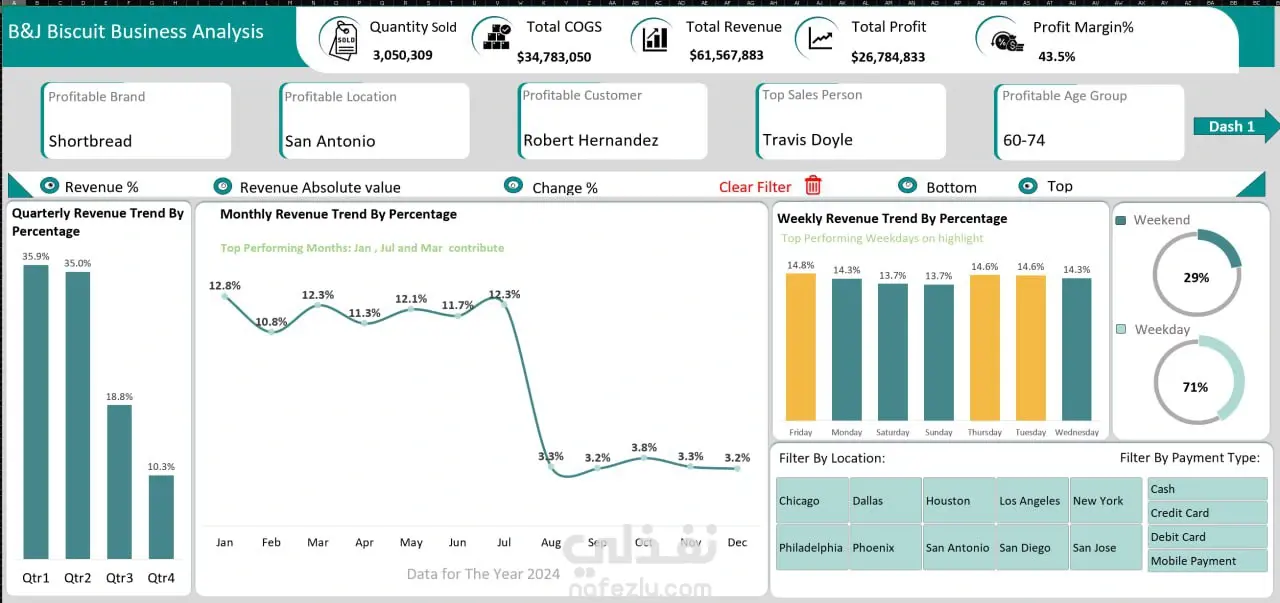Click the Sunday bar in weekly chart
1280x603 pixels.
point(939,353)
